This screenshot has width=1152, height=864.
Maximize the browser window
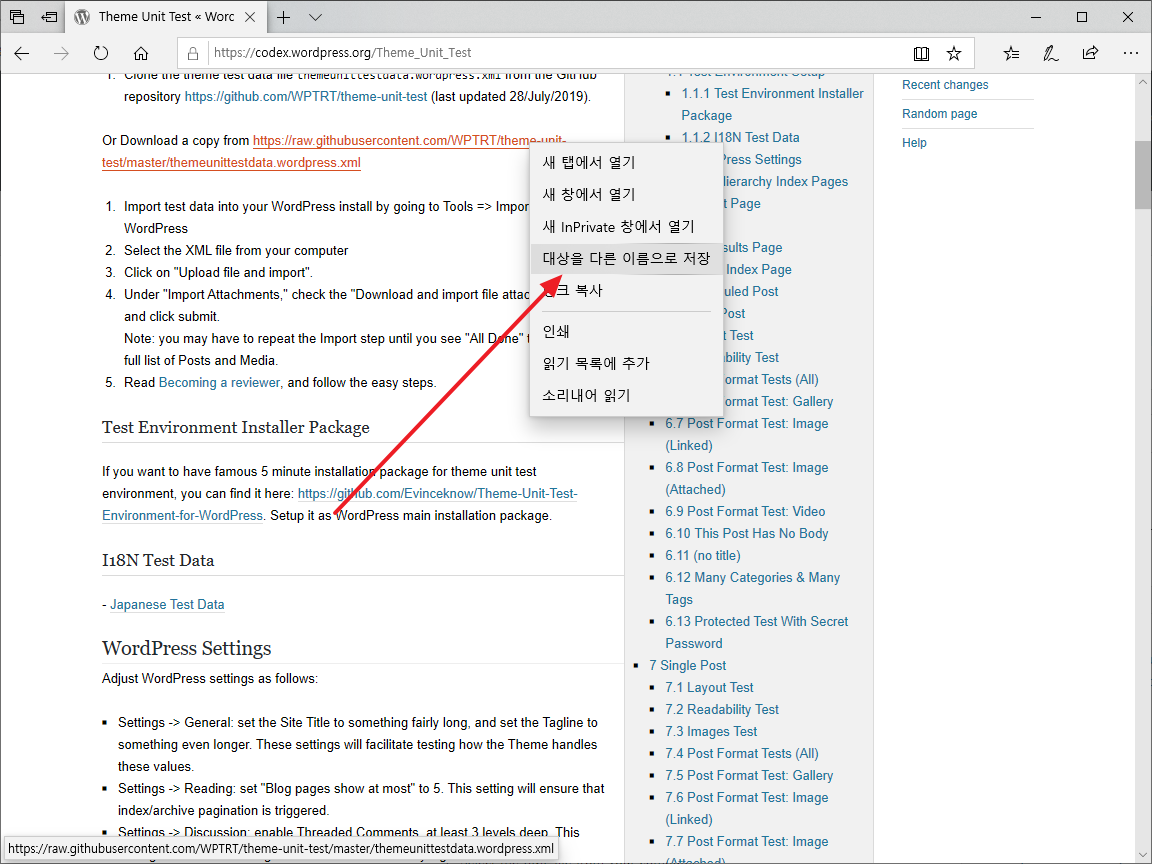point(1082,17)
